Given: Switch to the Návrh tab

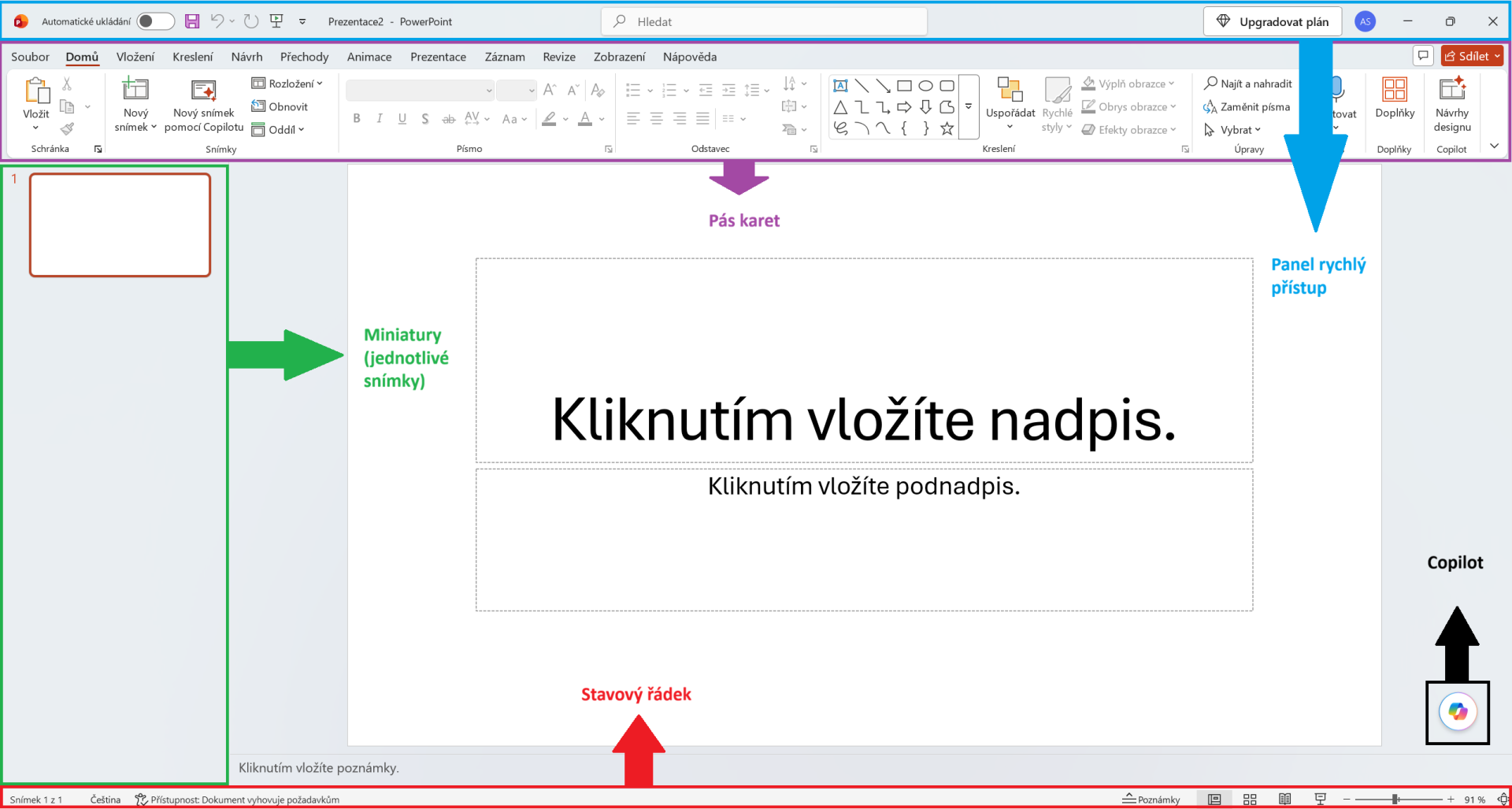Looking at the screenshot, I should tap(246, 57).
